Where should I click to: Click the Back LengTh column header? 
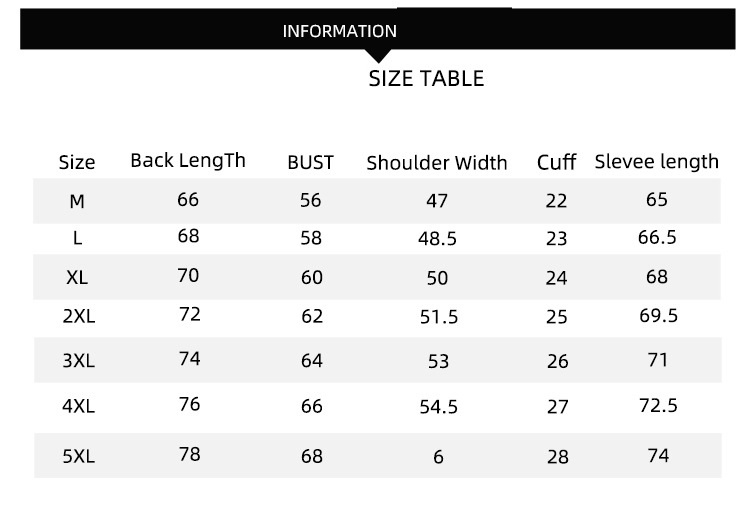click(x=188, y=160)
